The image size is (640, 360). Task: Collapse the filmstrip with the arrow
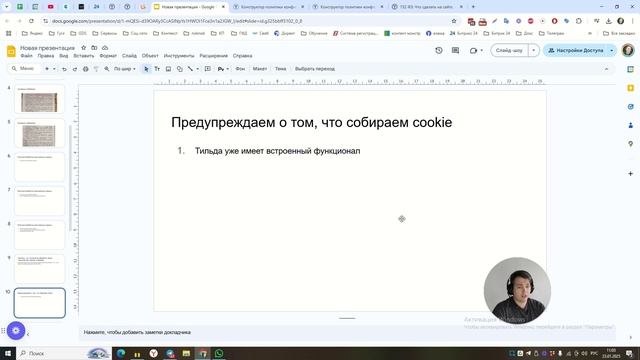pos(28,334)
